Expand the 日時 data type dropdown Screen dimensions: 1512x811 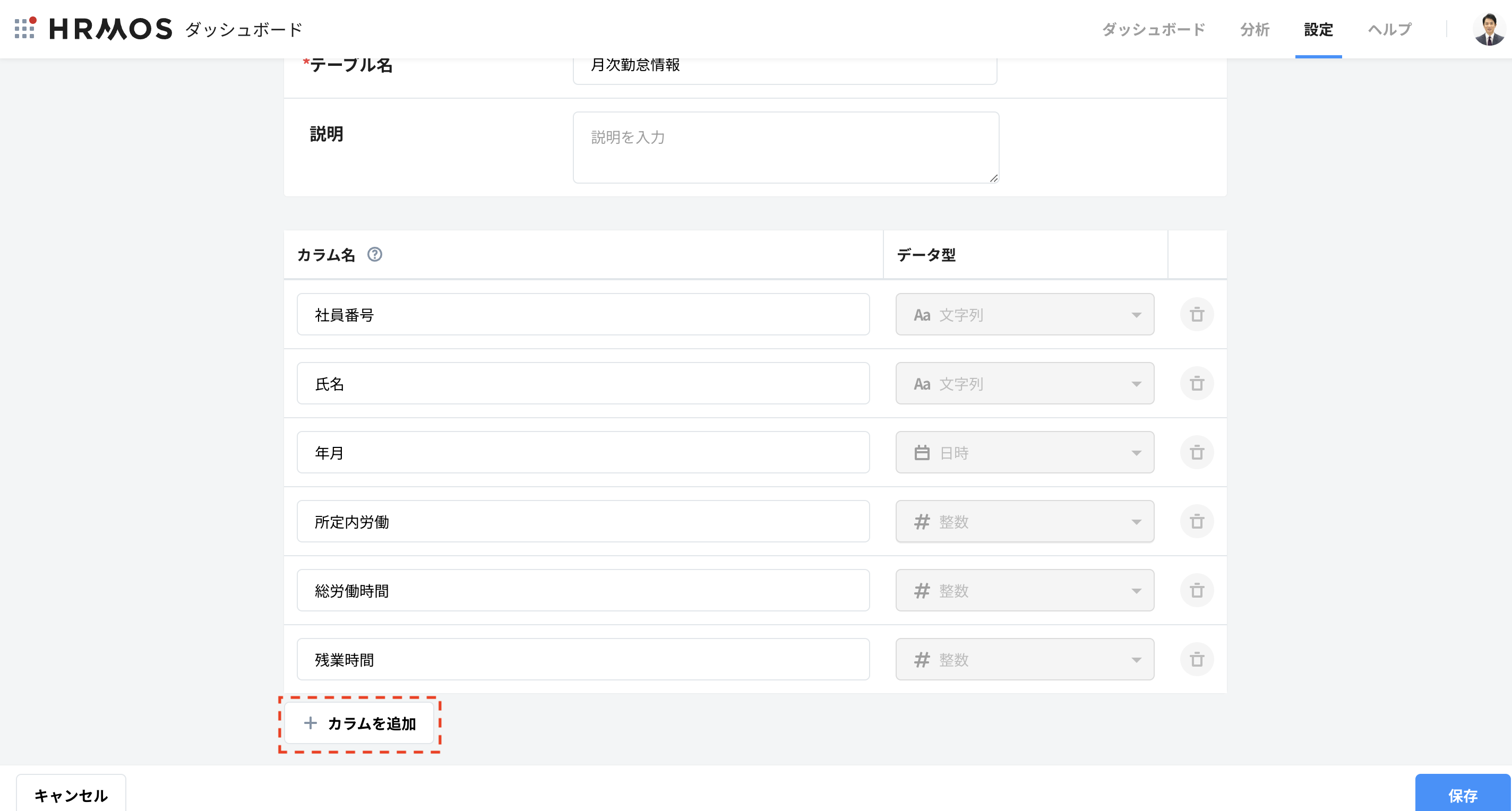click(1024, 452)
